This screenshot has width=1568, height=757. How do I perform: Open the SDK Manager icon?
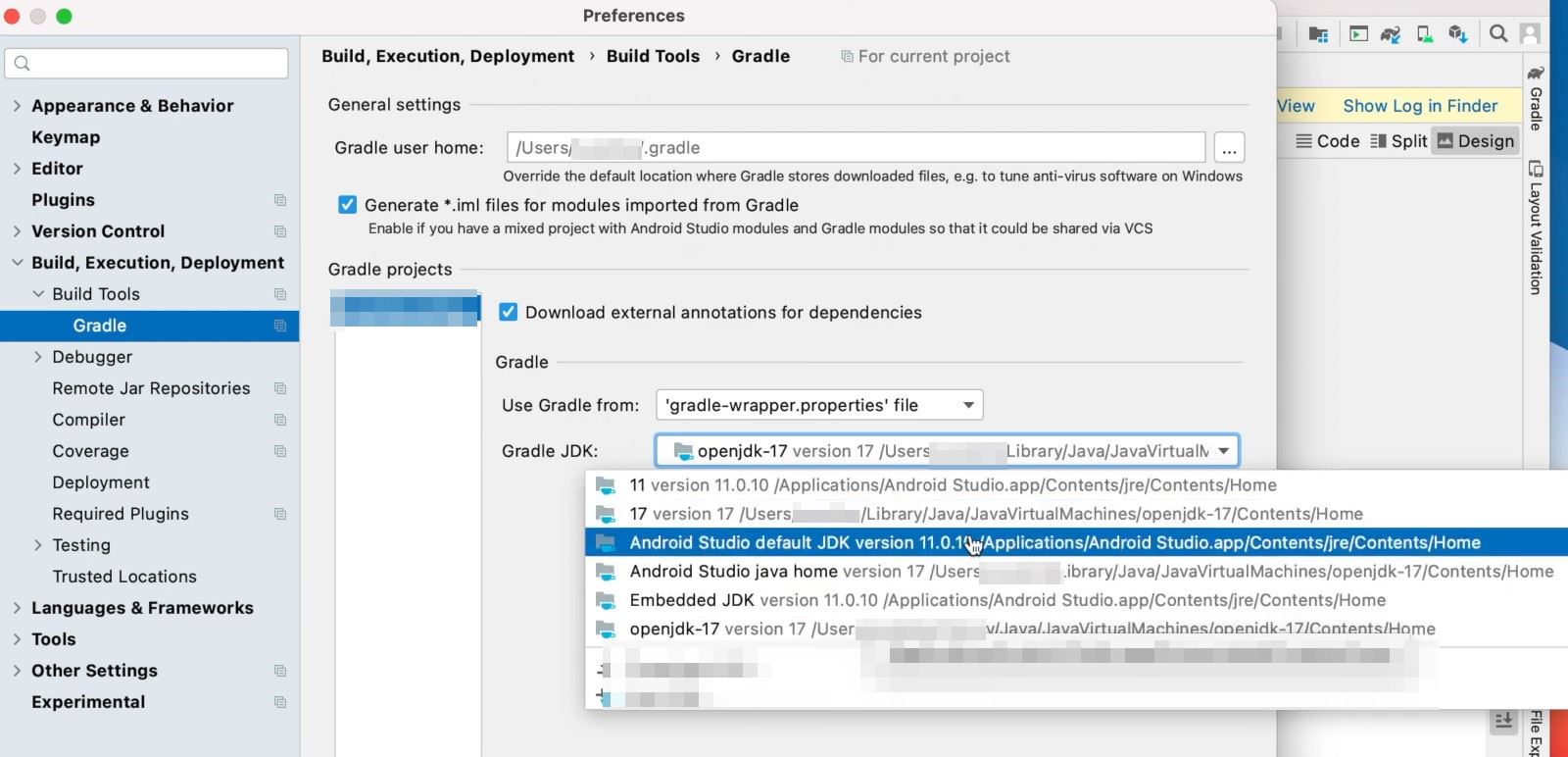tap(1458, 35)
